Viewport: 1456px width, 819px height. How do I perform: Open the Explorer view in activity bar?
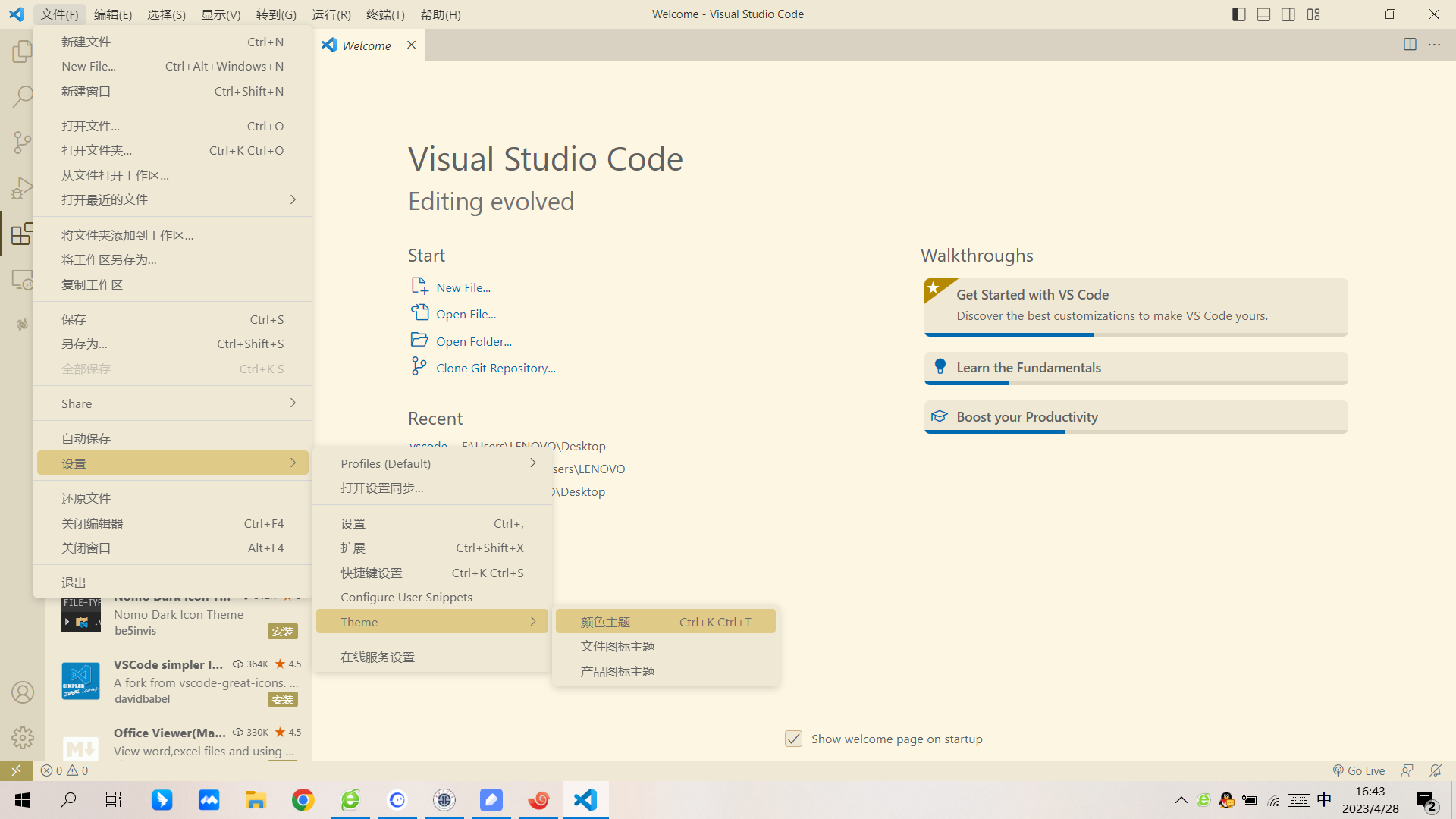click(x=22, y=52)
